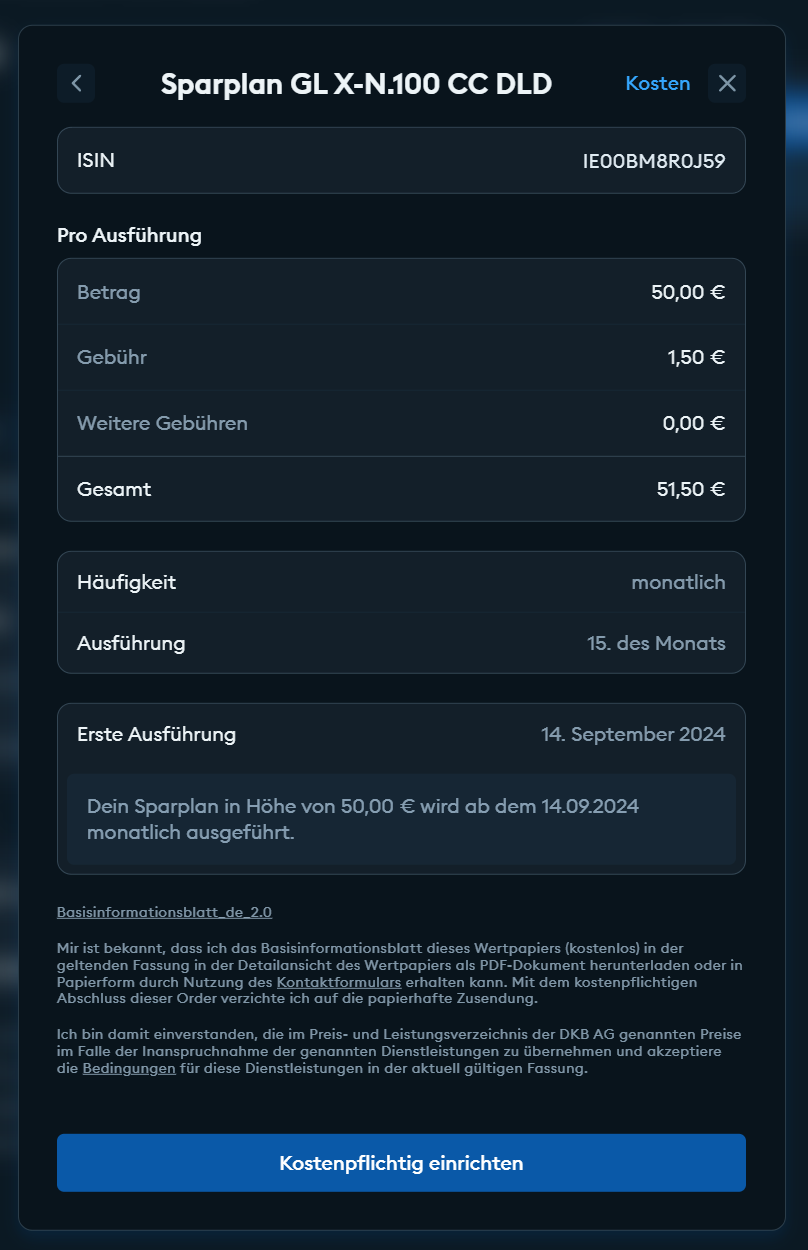Click the Gesamt total 51,50 €
Image resolution: width=808 pixels, height=1250 pixels.
click(691, 490)
